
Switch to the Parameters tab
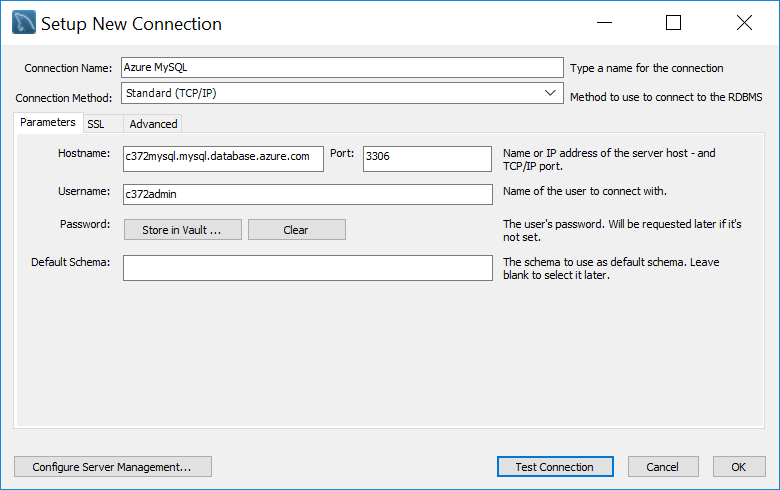point(48,122)
